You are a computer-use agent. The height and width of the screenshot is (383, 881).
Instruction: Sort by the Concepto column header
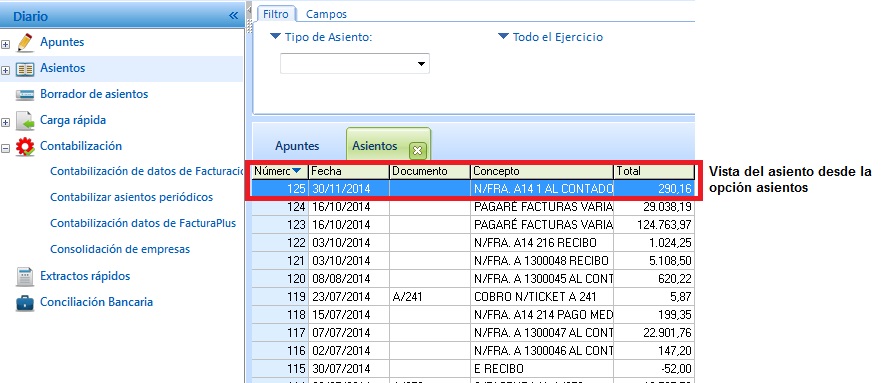542,171
